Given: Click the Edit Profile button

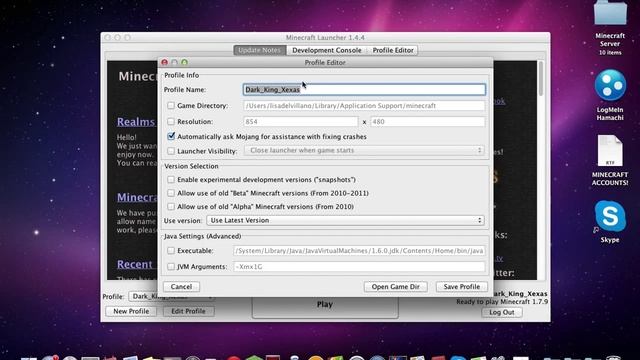Looking at the screenshot, I should [188, 311].
